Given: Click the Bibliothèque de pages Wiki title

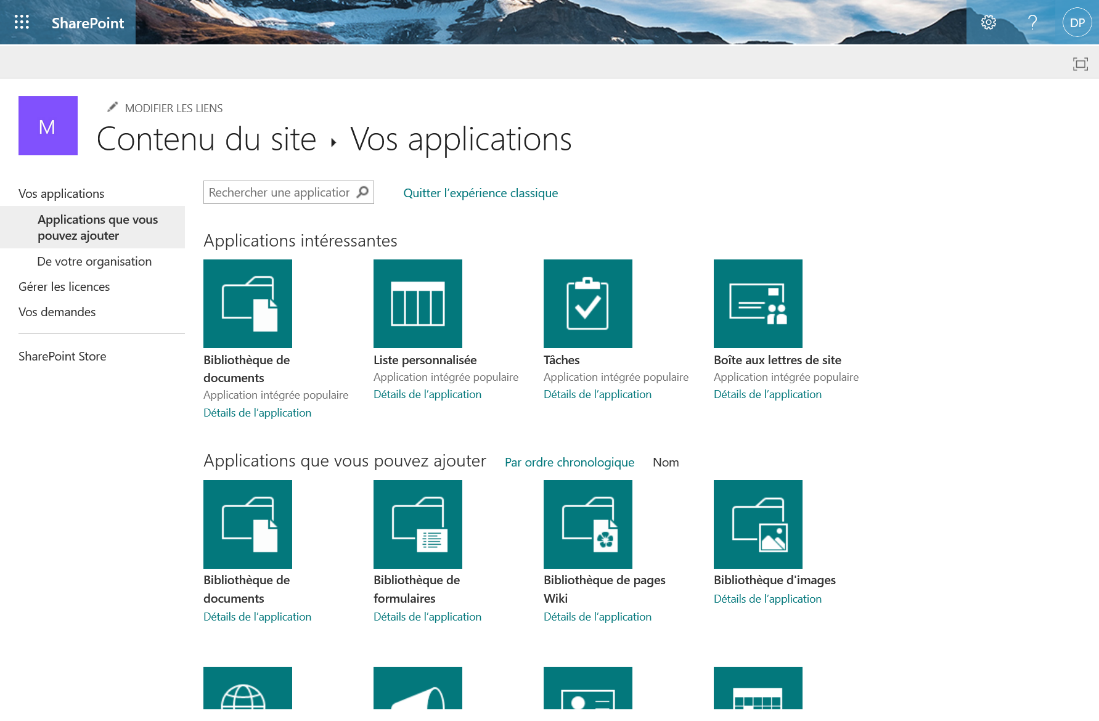Looking at the screenshot, I should (605, 589).
